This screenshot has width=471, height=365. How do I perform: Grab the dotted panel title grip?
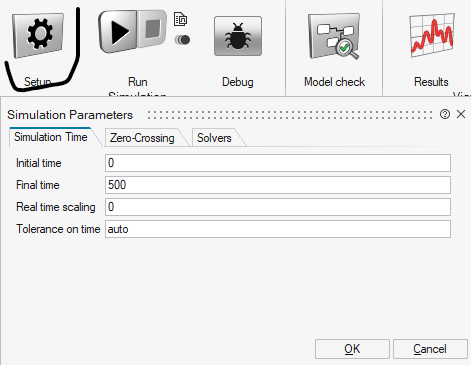pyautogui.click(x=290, y=115)
